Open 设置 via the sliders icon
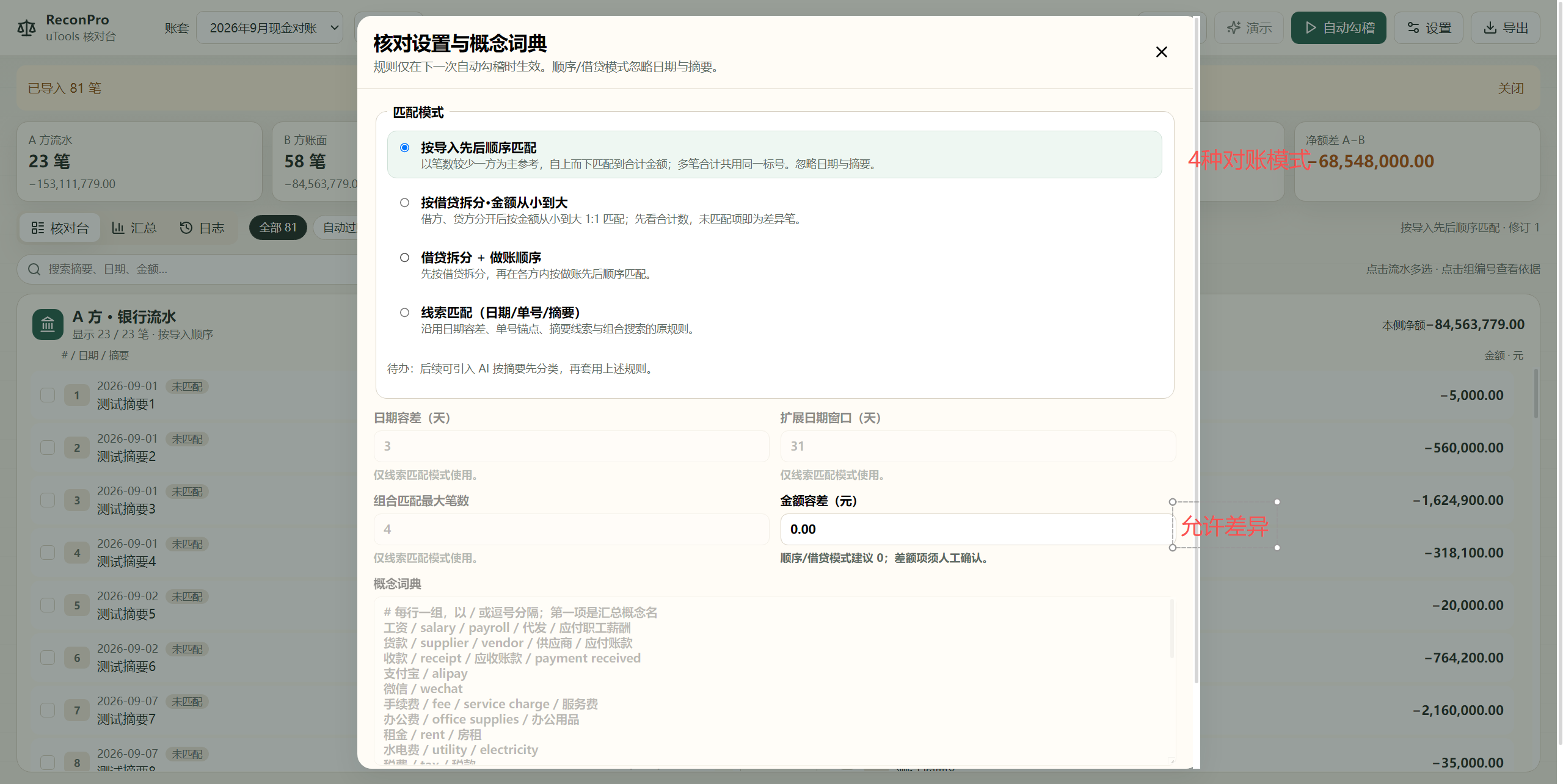The height and width of the screenshot is (784, 1563). tap(1413, 27)
